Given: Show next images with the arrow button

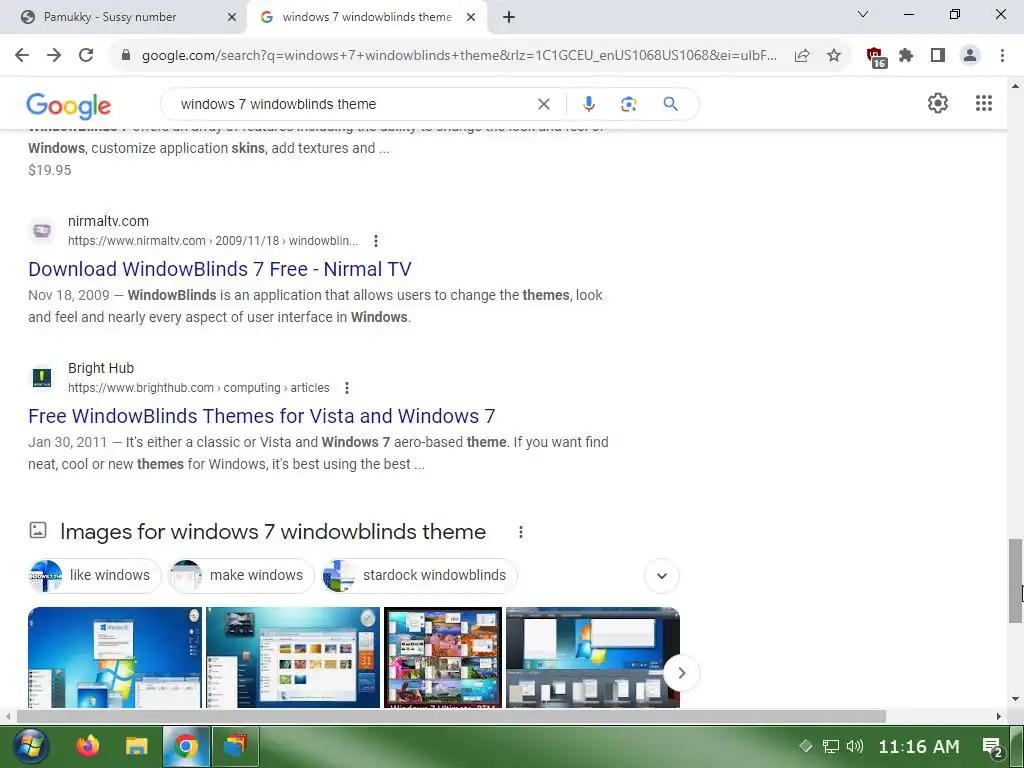Looking at the screenshot, I should coord(681,673).
